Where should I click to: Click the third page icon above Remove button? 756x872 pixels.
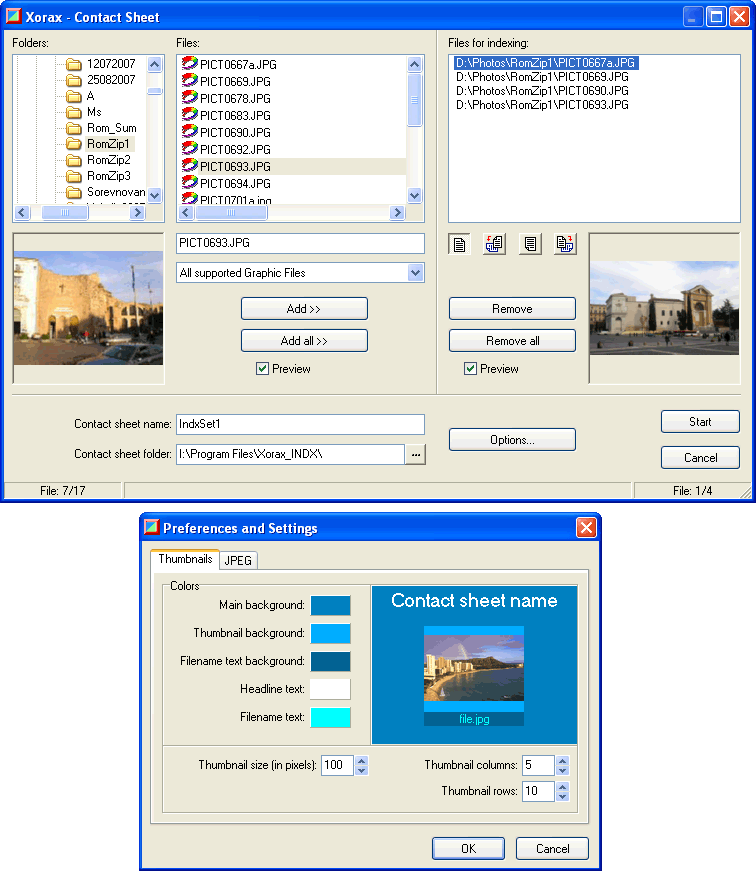point(530,245)
